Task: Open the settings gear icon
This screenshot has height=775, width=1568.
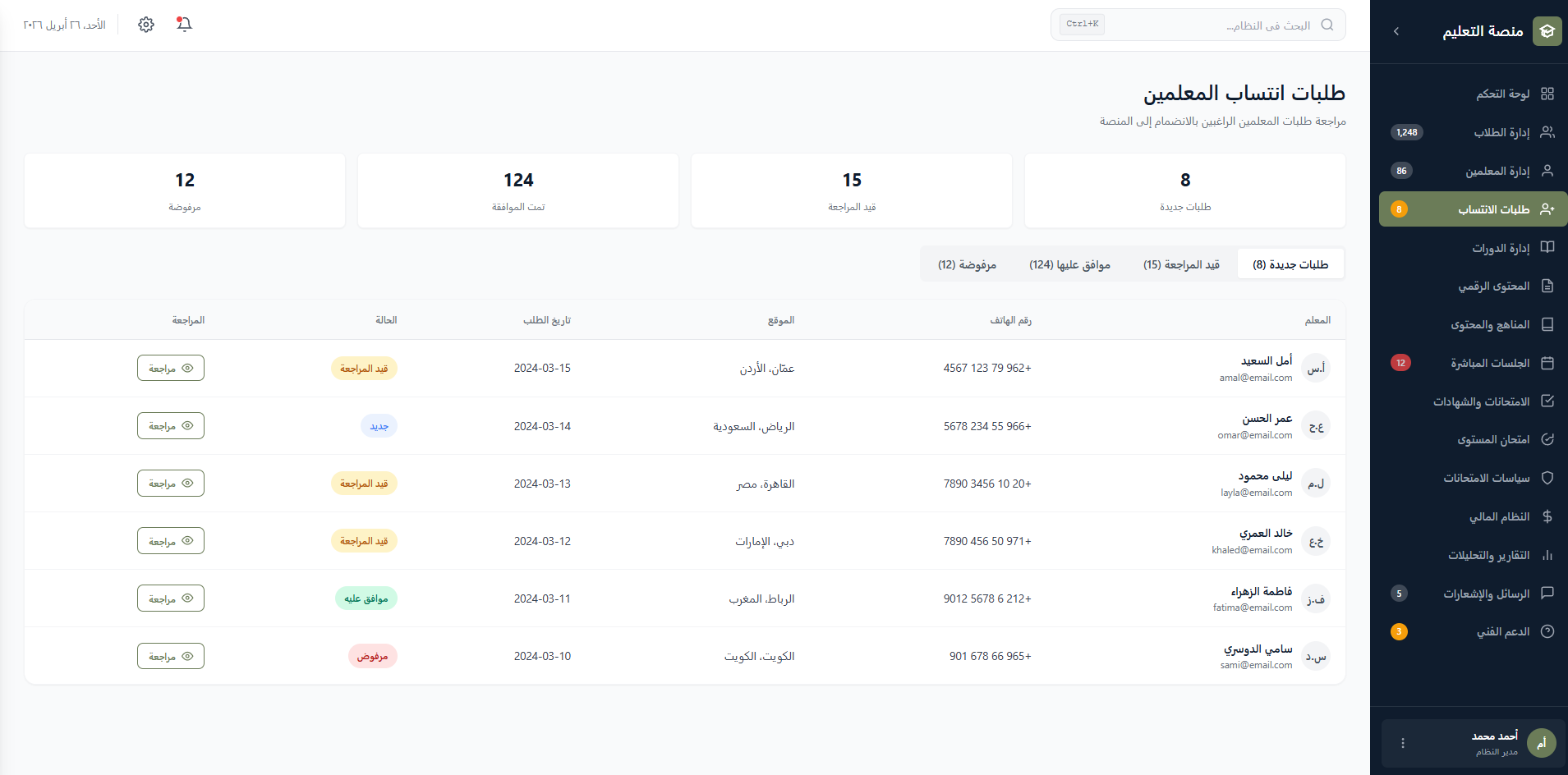Action: pos(145,24)
